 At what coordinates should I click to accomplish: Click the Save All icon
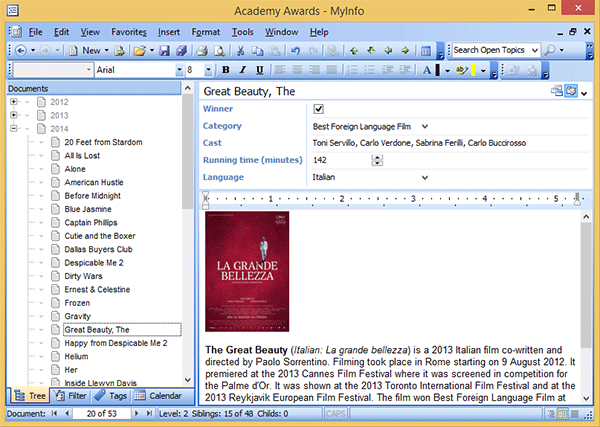coord(181,51)
